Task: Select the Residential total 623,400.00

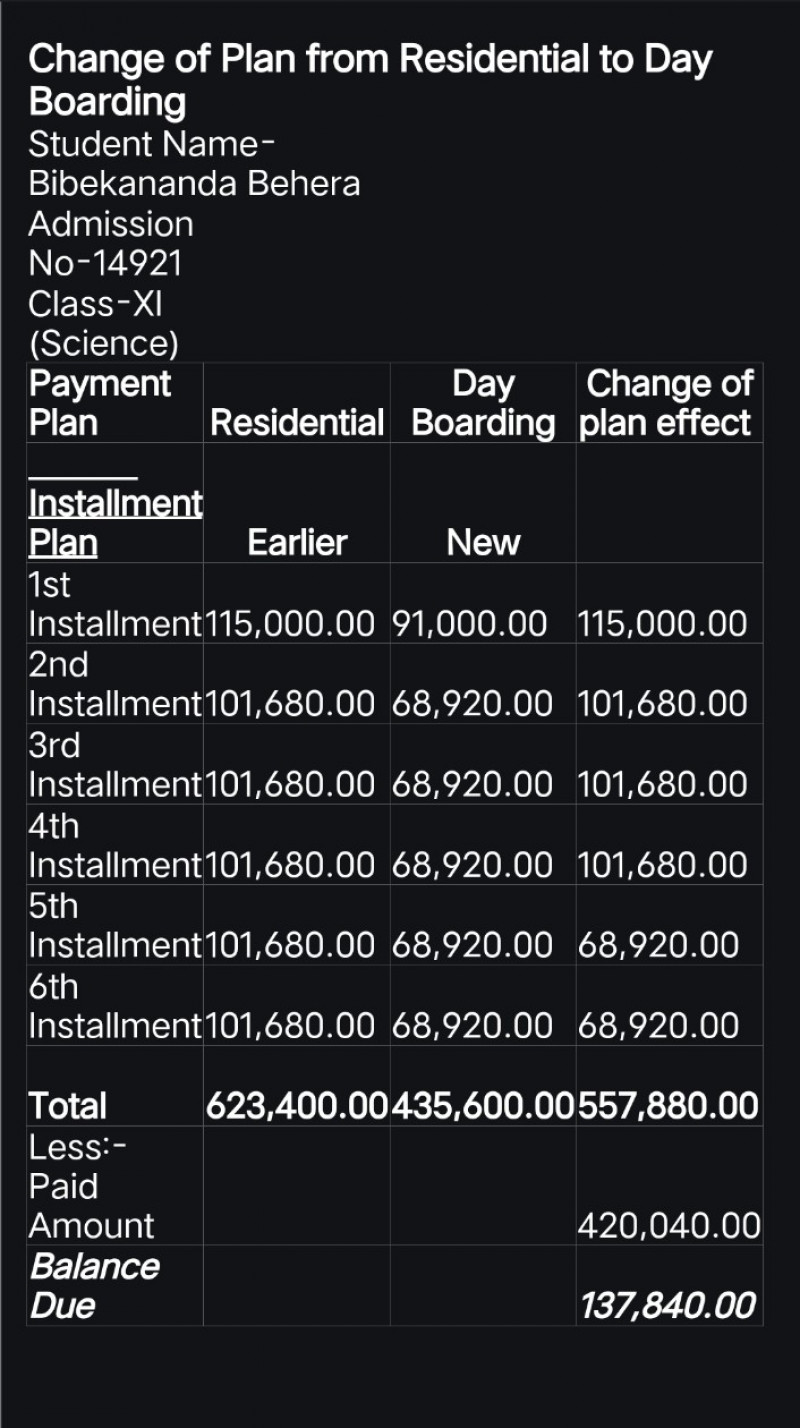Action: coord(297,1106)
